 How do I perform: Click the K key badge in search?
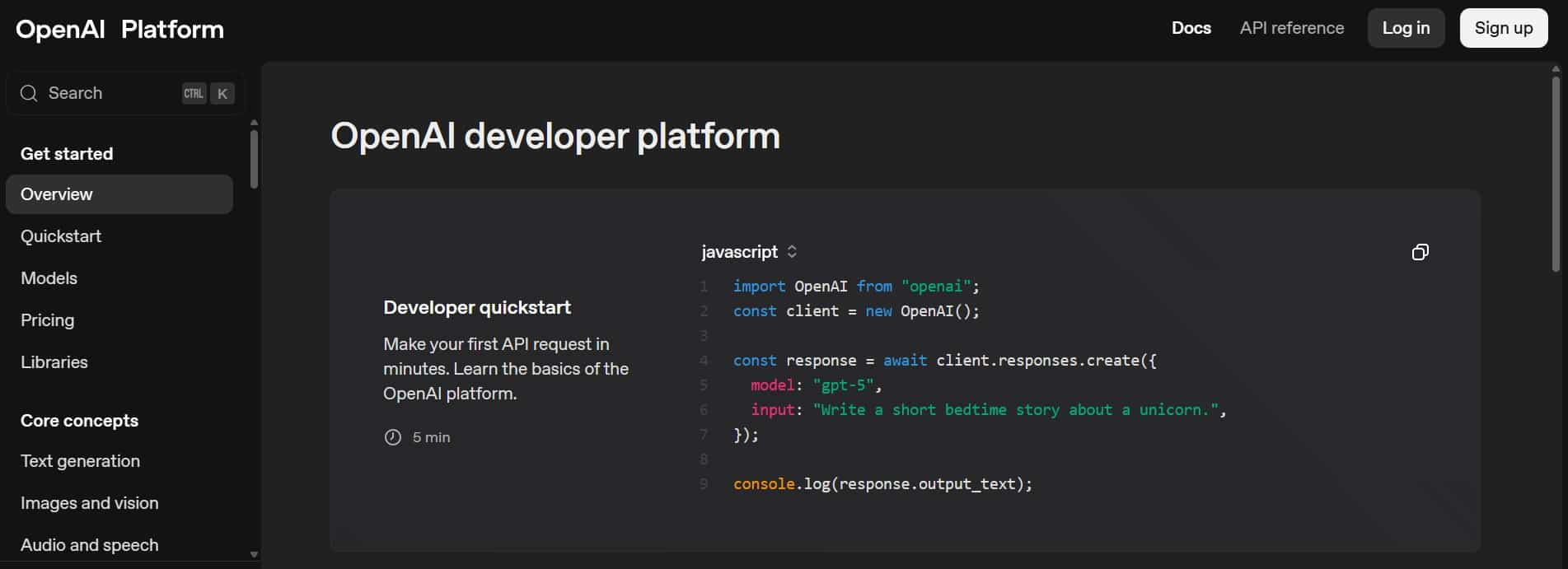pos(222,94)
